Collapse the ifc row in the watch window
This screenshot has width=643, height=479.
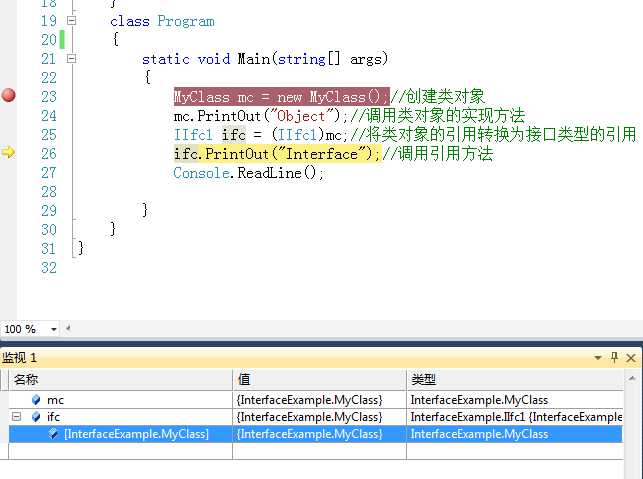coord(16,417)
